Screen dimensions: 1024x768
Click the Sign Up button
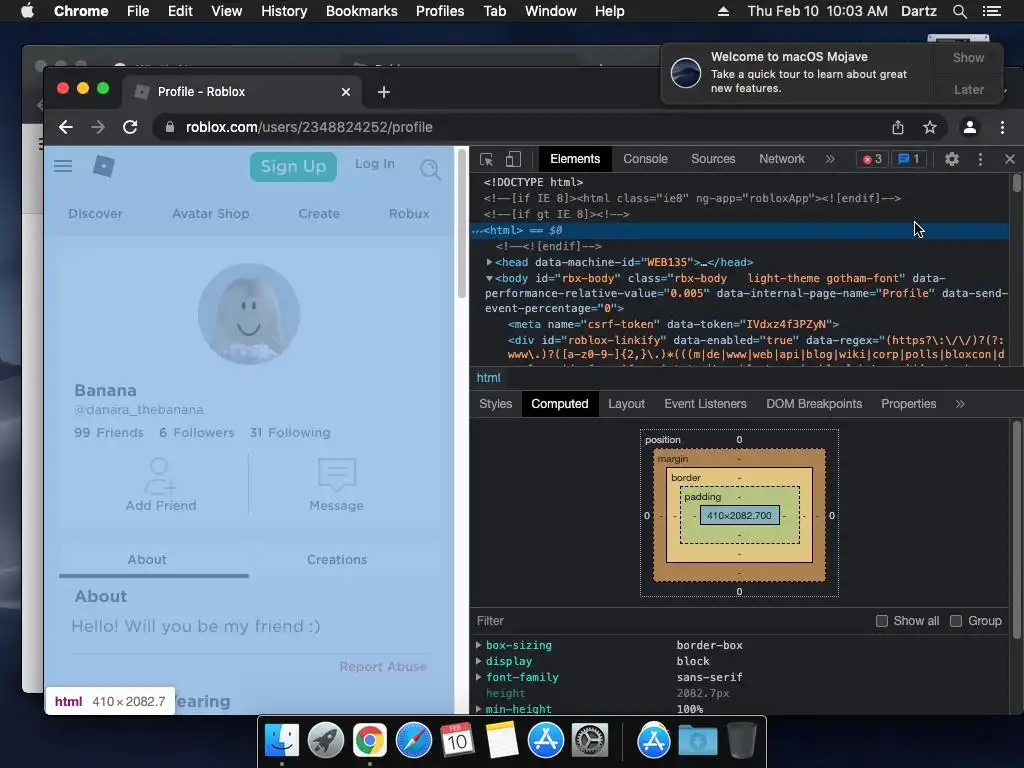(x=293, y=167)
